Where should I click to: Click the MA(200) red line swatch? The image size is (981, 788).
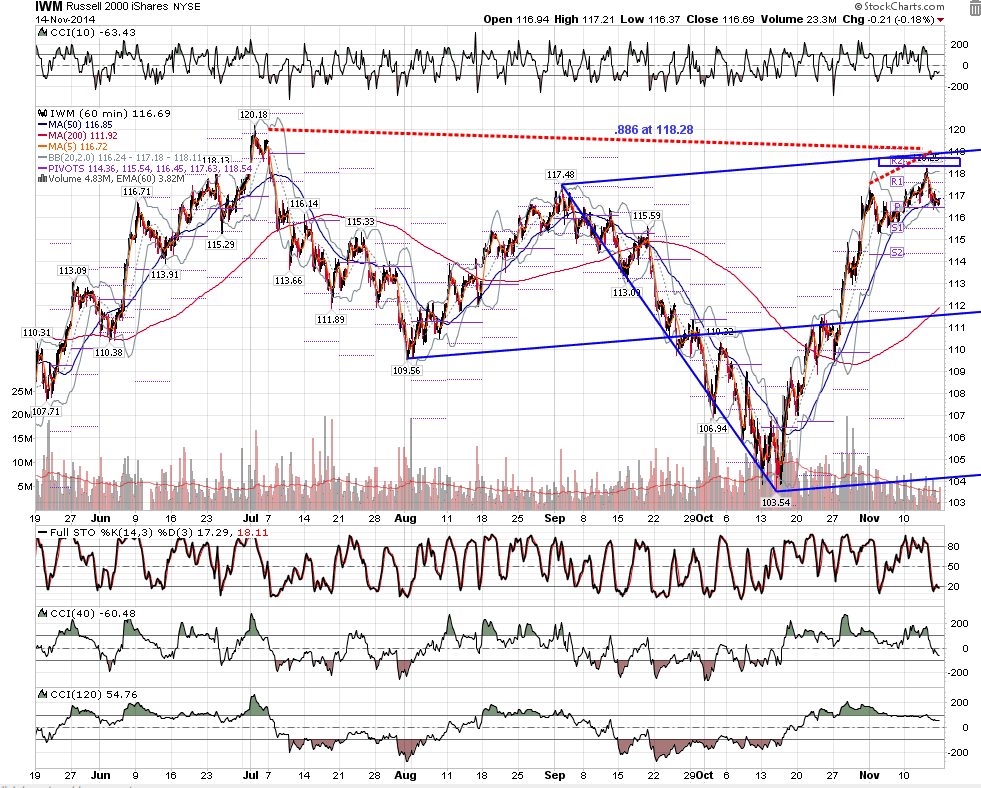[43, 136]
